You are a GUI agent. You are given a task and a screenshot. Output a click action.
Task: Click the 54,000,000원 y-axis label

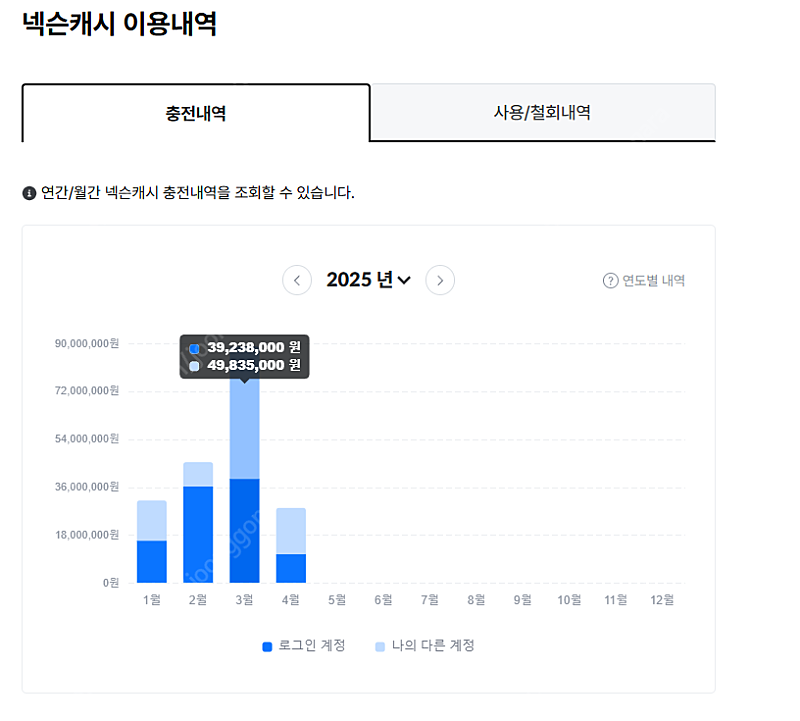(x=87, y=439)
